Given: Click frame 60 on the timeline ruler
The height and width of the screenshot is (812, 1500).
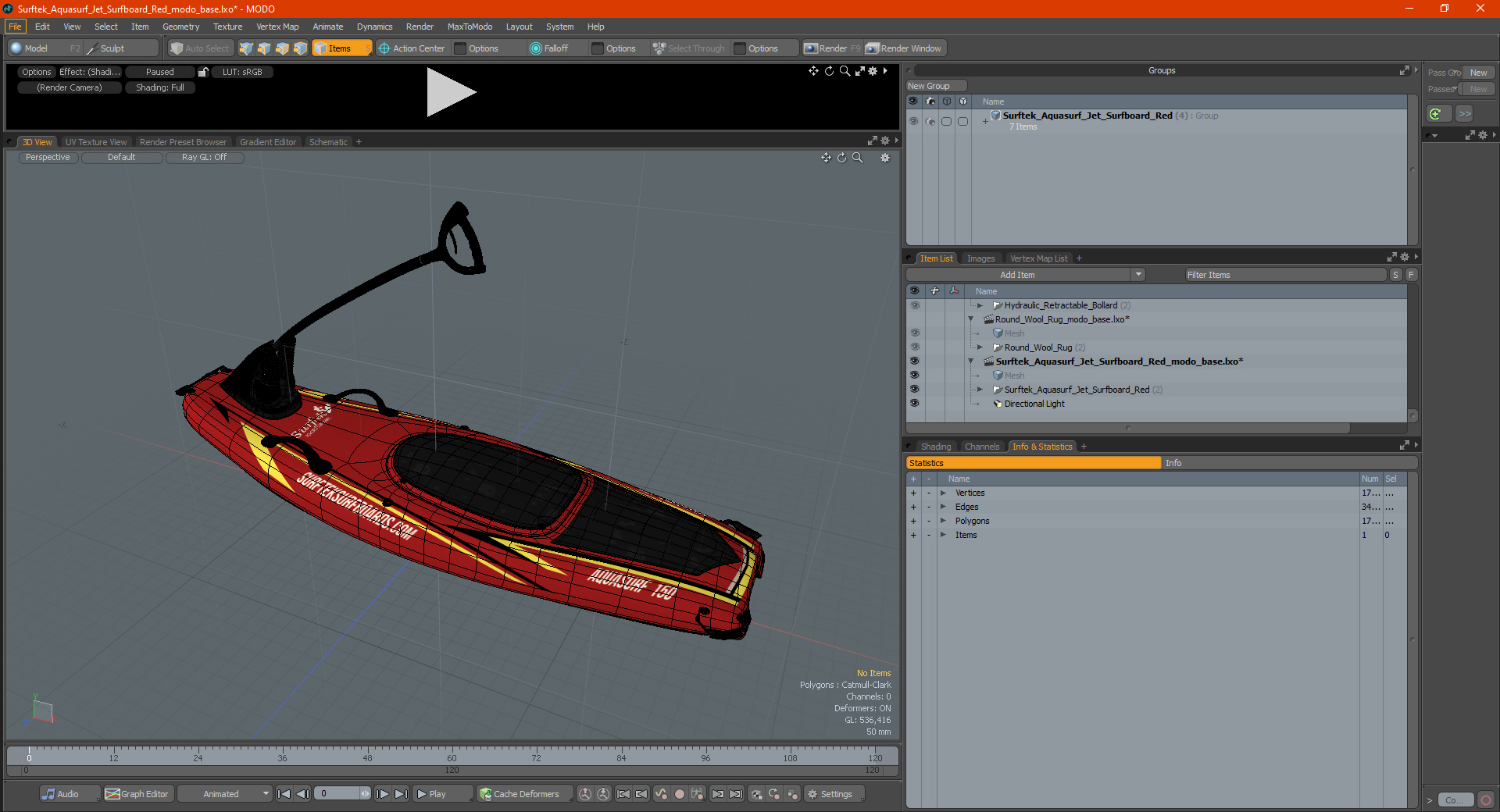Looking at the screenshot, I should click(452, 757).
